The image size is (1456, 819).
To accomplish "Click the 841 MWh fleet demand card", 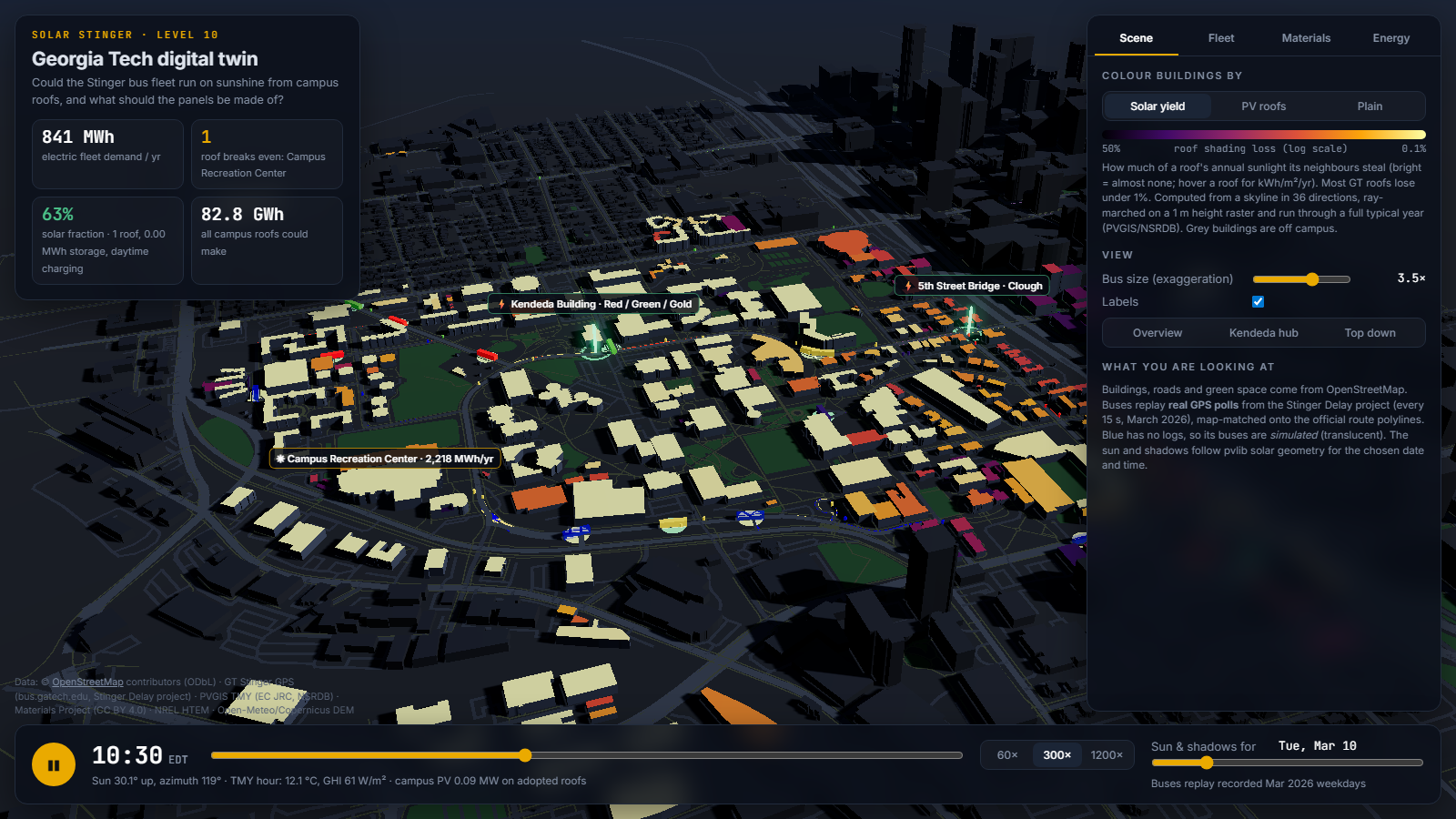I will tap(107, 154).
